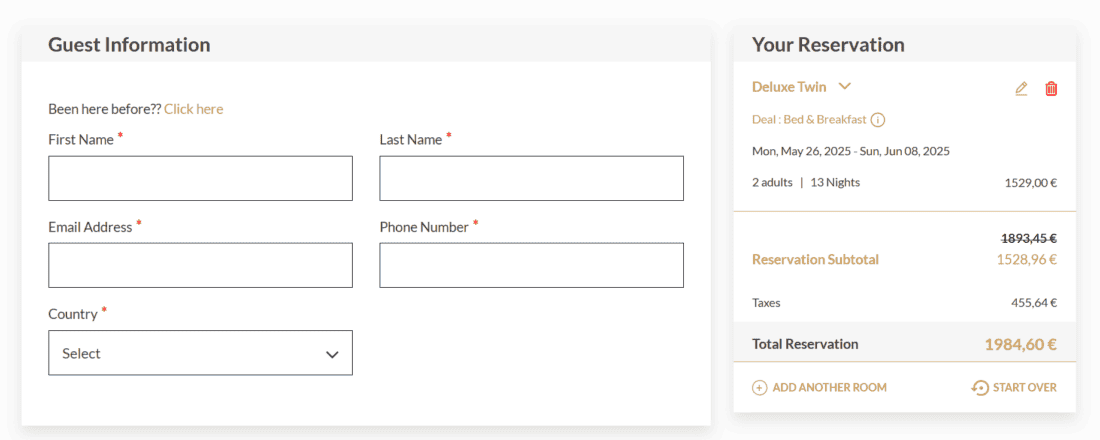The height and width of the screenshot is (440, 1100).
Task: Click the Total Reservation amount 1984,60 €
Action: [1020, 344]
